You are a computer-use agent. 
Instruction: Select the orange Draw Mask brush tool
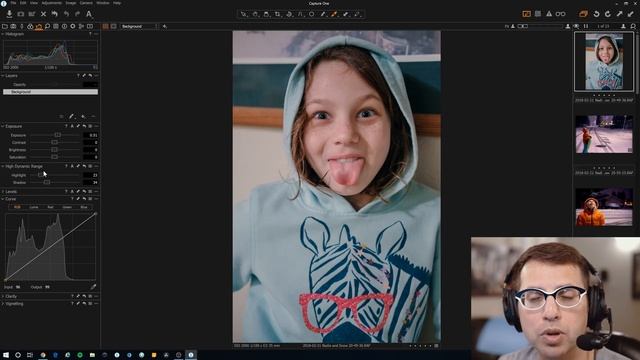334,14
